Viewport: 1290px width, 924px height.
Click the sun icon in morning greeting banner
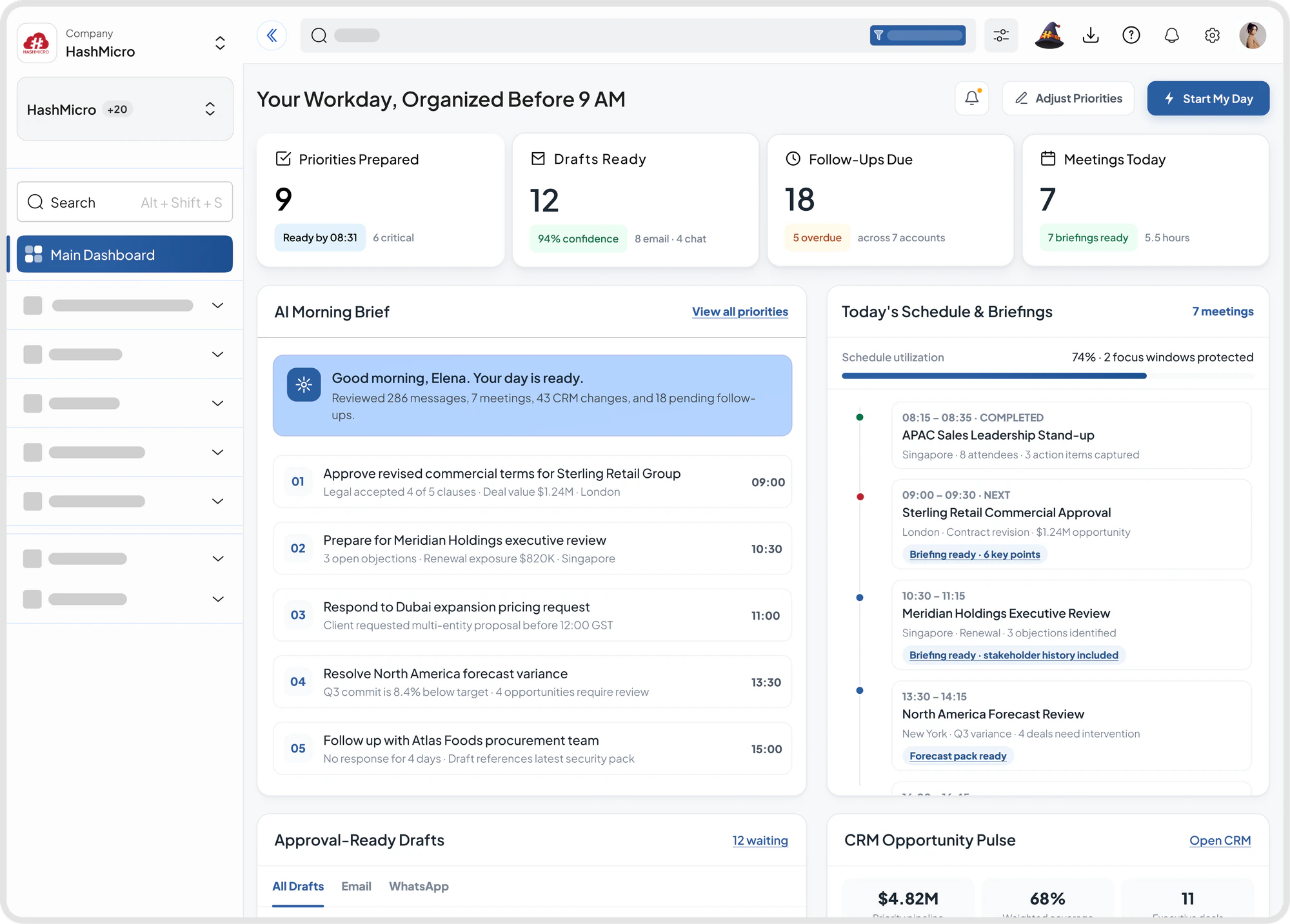point(304,385)
